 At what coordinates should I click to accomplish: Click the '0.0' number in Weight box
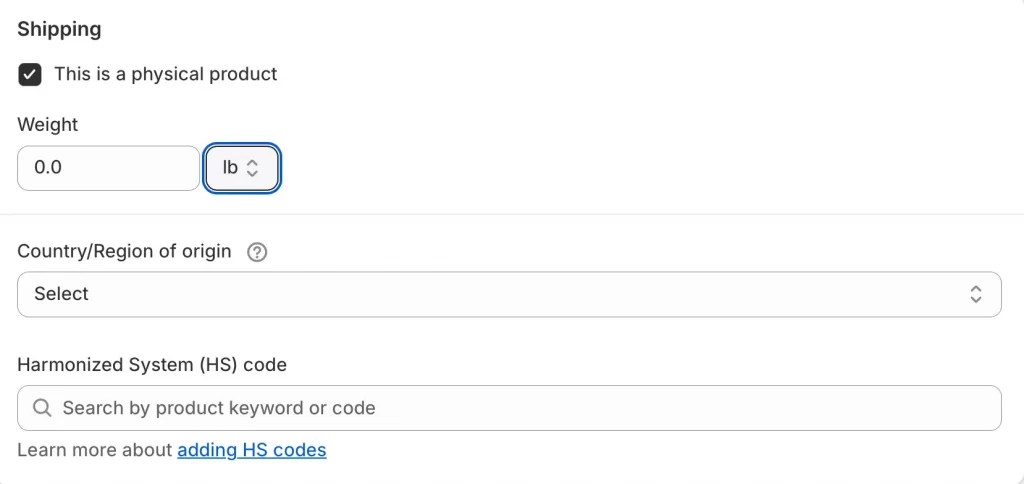[48, 168]
